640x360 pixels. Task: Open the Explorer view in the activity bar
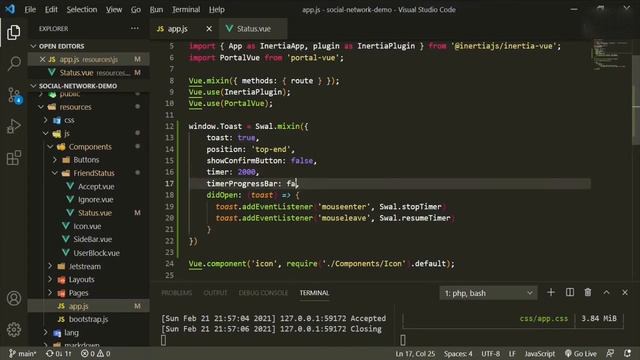tap(13, 32)
